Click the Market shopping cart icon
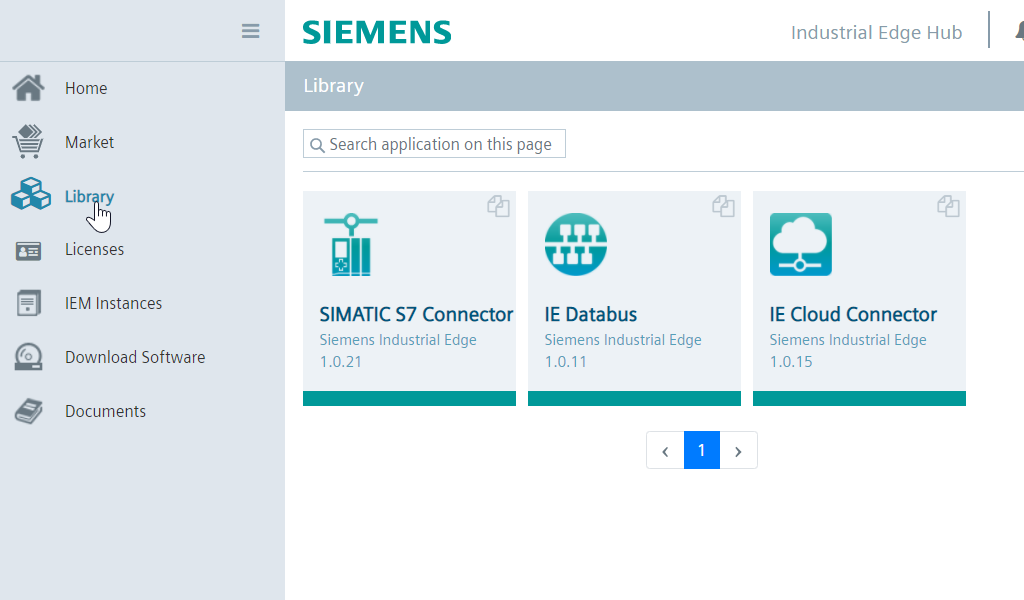The width and height of the screenshot is (1024, 600). pos(28,142)
